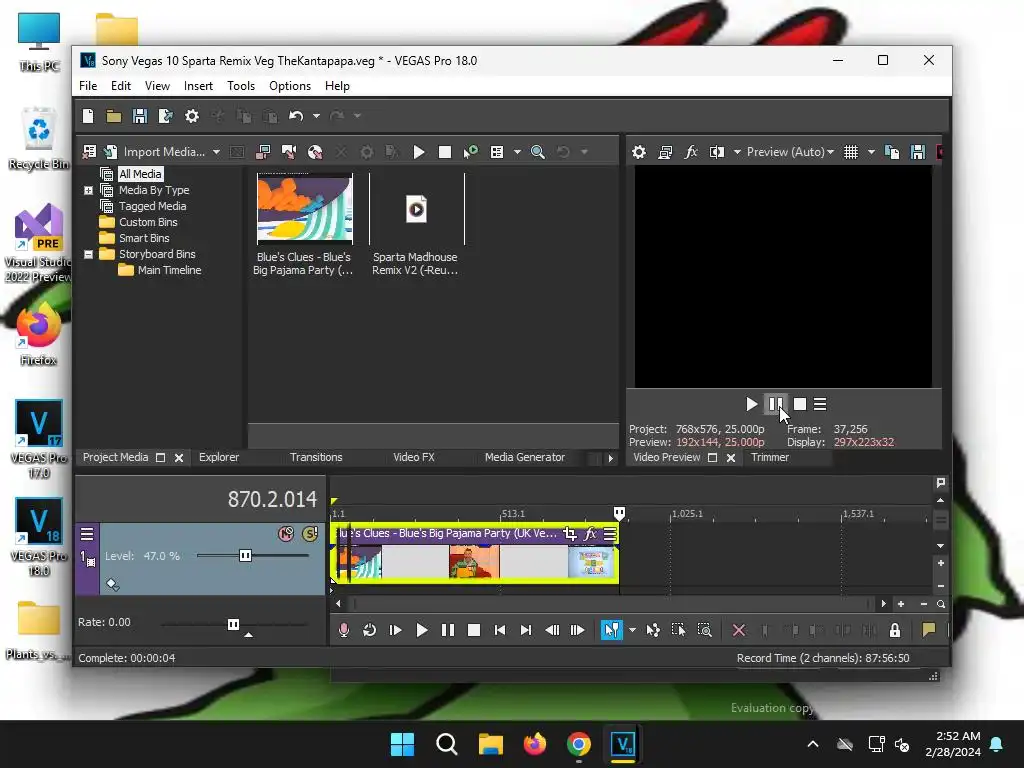The image size is (1024, 768).
Task: Open Video Preview hamburger menu
Action: click(x=820, y=404)
